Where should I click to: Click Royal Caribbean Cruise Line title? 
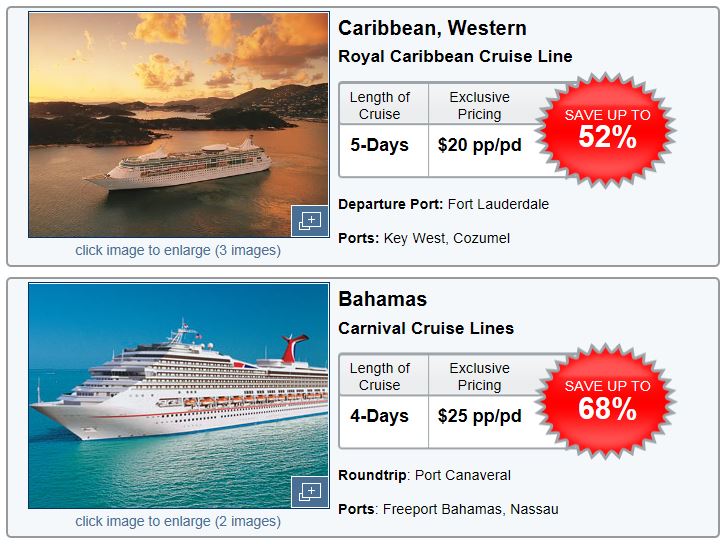tap(455, 56)
